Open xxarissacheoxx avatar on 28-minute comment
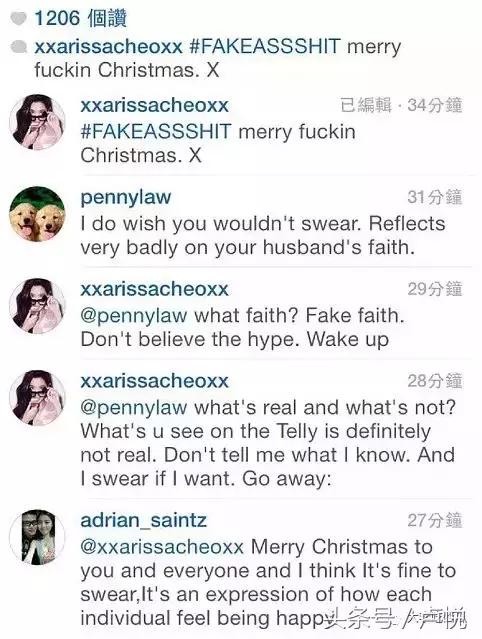This screenshot has height=639, width=482. click(x=37, y=398)
